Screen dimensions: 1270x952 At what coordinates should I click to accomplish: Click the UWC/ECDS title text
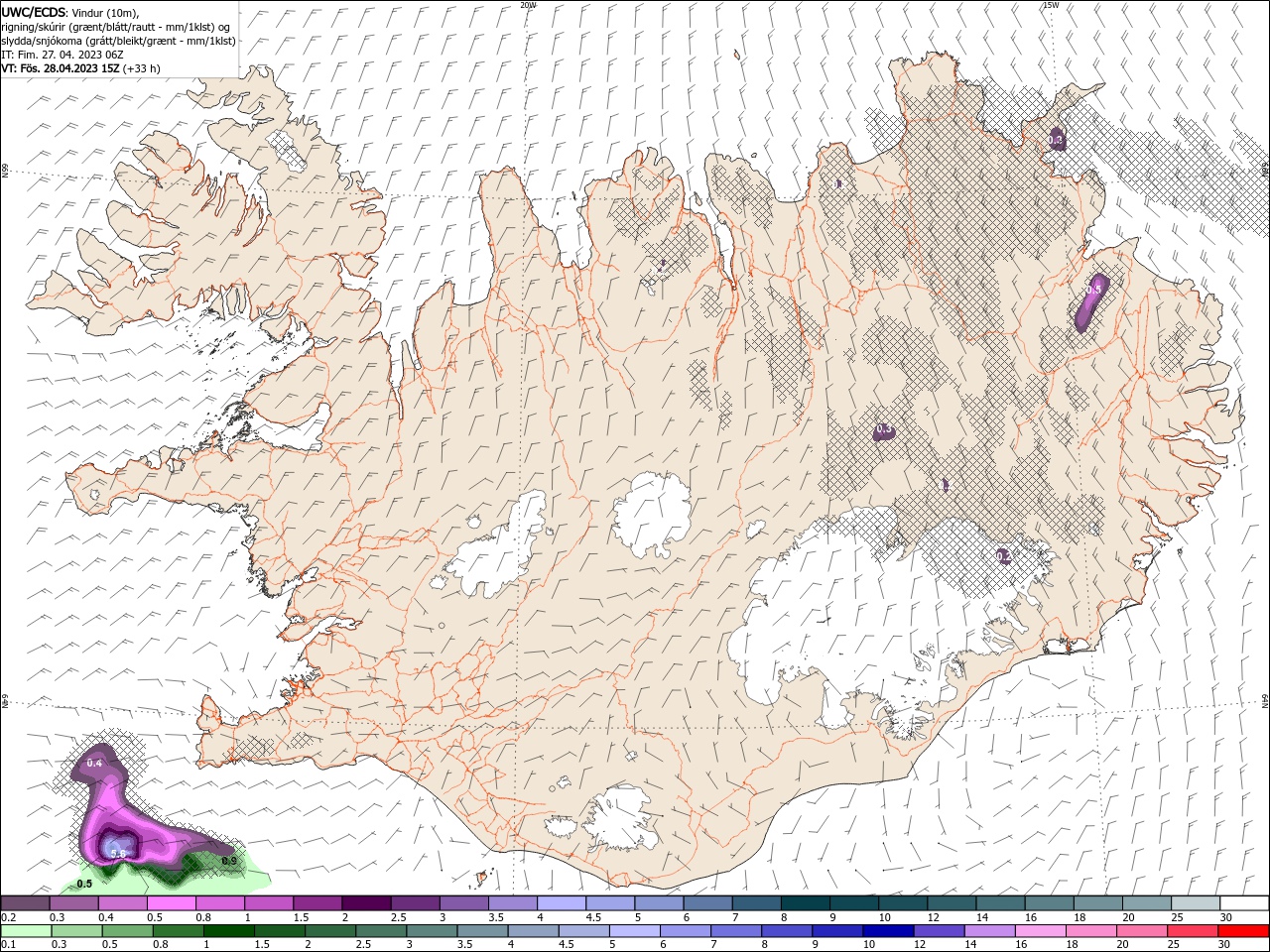[34, 12]
